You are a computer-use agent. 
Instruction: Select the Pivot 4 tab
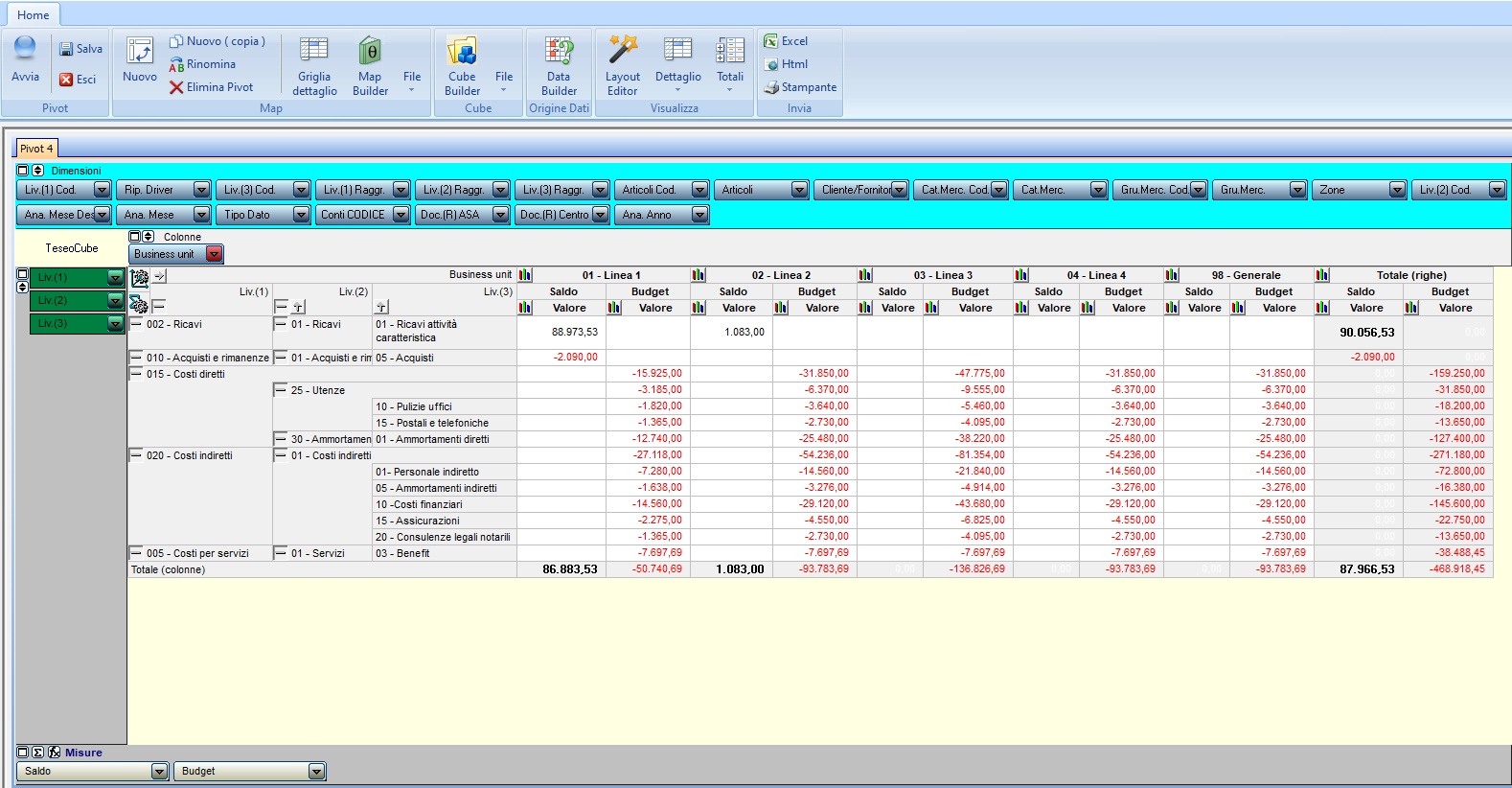(x=36, y=149)
